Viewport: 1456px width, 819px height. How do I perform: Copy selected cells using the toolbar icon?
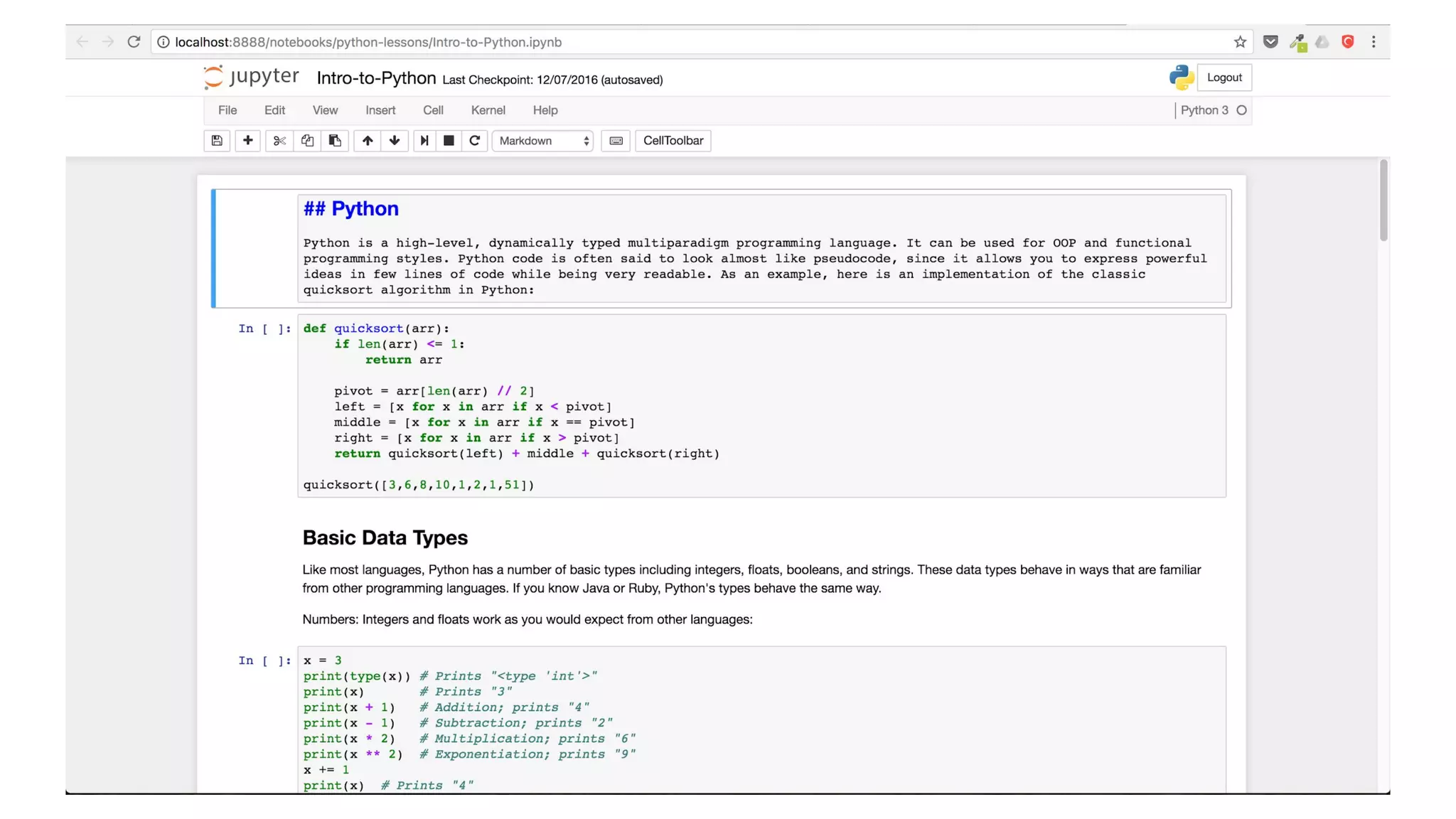click(x=307, y=141)
